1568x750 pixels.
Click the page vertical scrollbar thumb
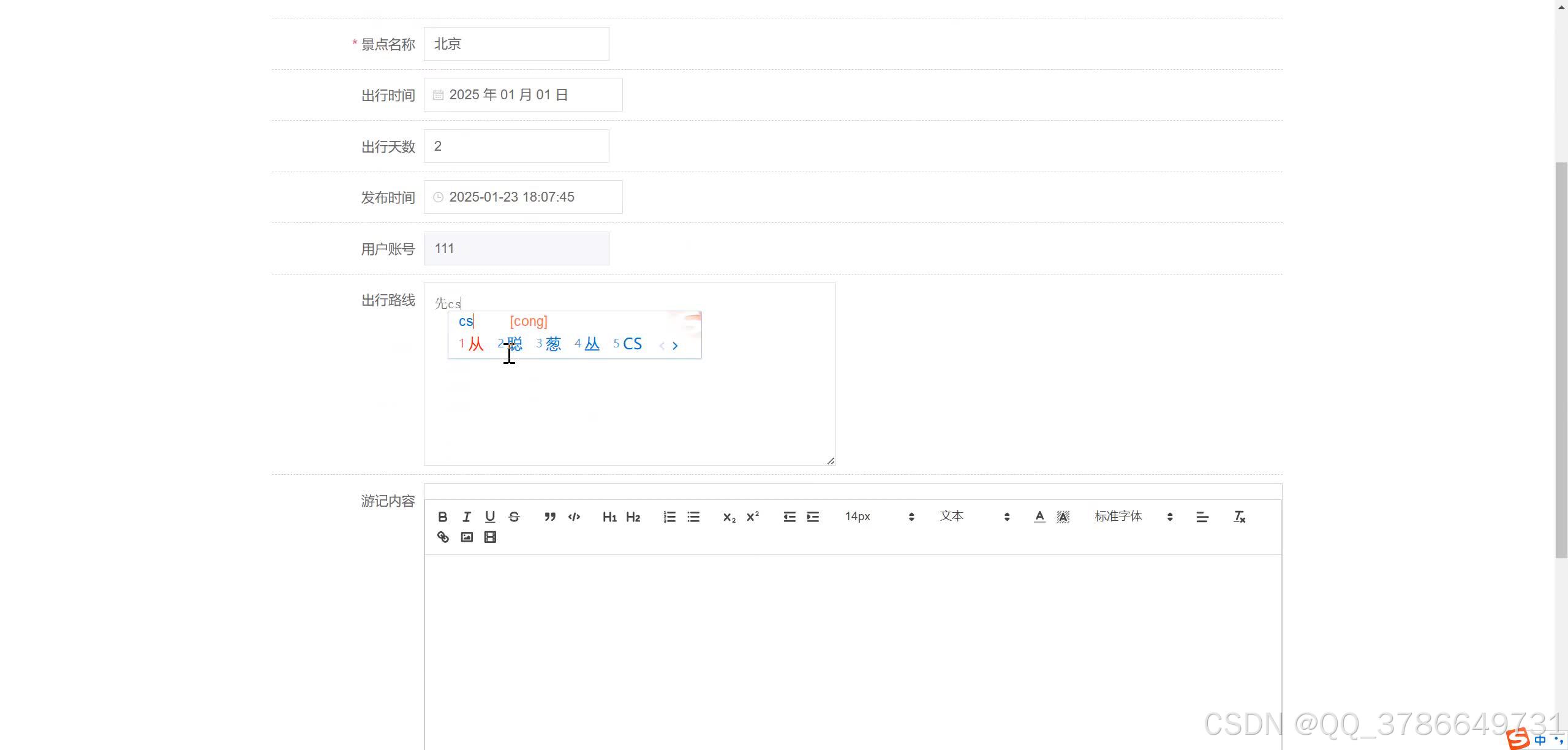coord(1561,360)
